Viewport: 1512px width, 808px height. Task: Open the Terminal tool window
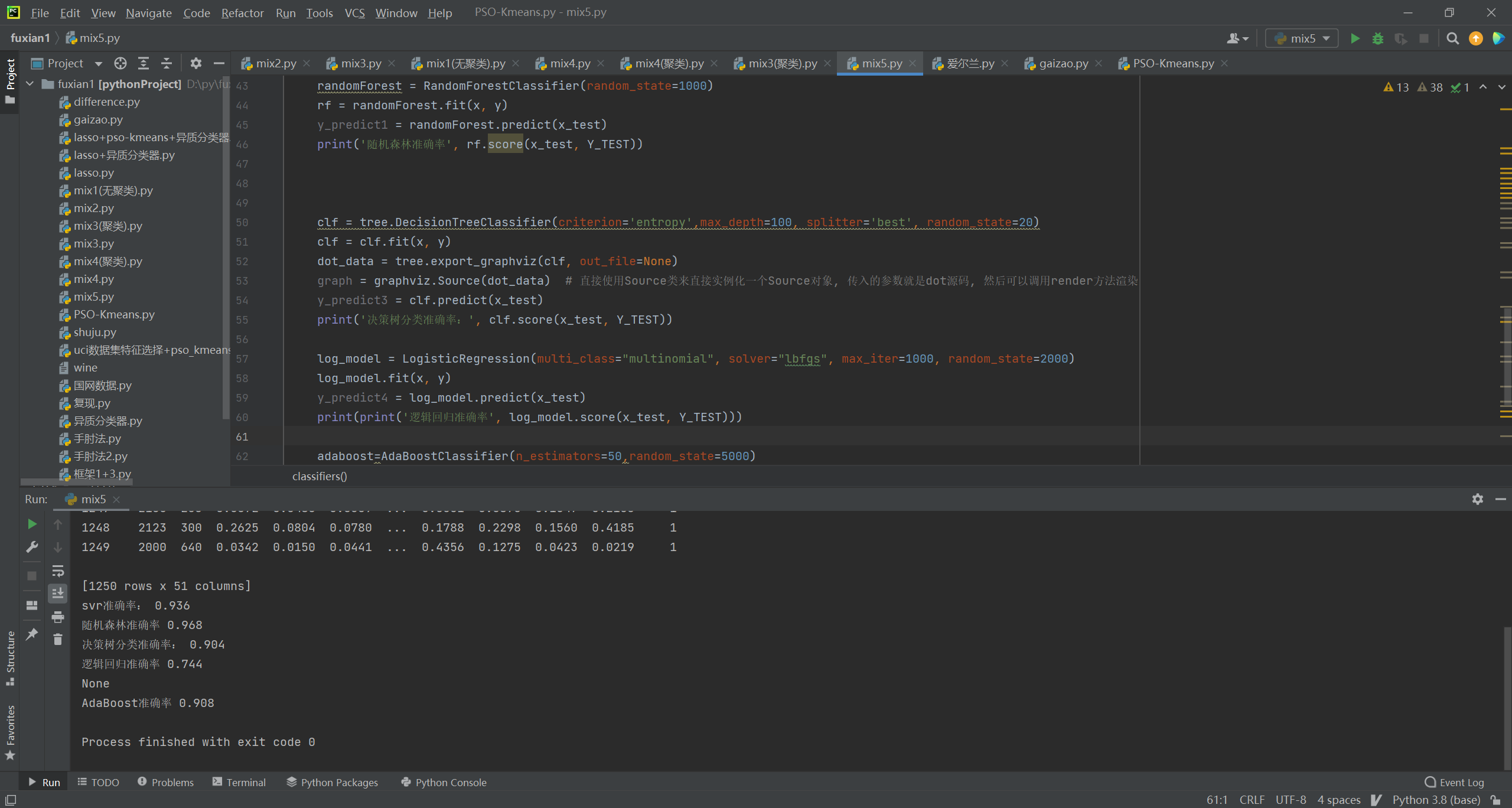pos(239,782)
